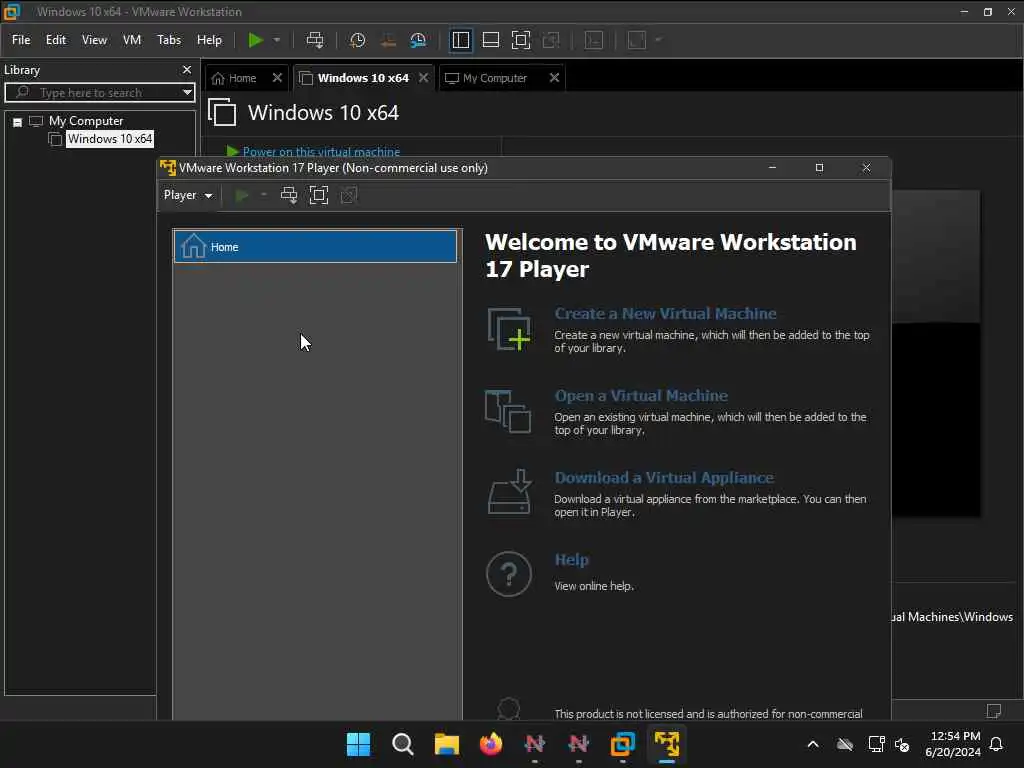Viewport: 1024px width, 768px height.
Task: Click the green Power On button in Workstation toolbar
Action: pyautogui.click(x=255, y=40)
